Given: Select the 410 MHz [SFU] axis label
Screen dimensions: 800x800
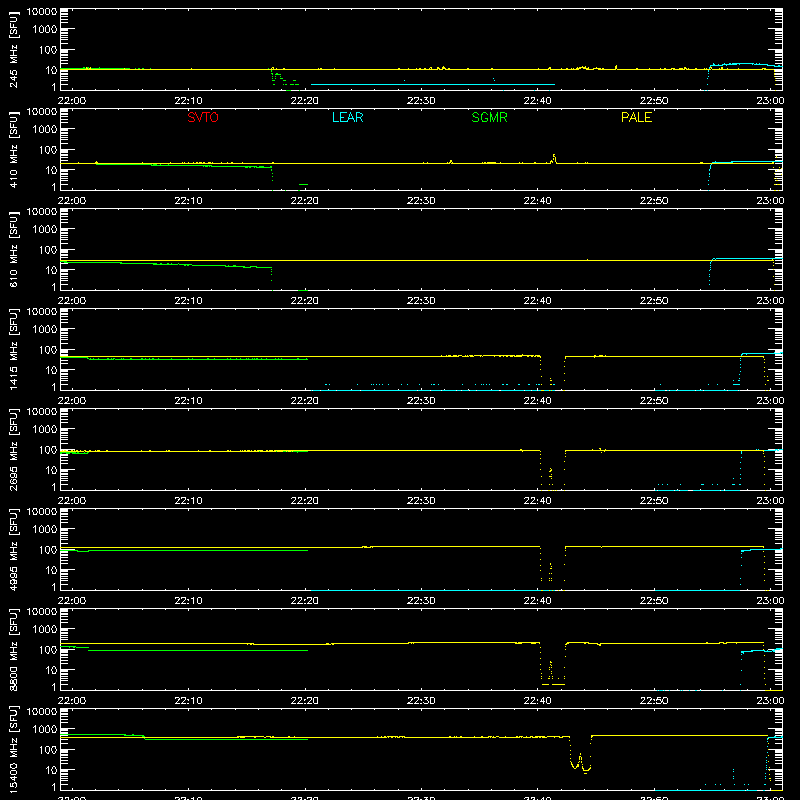Looking at the screenshot, I should (14, 149).
